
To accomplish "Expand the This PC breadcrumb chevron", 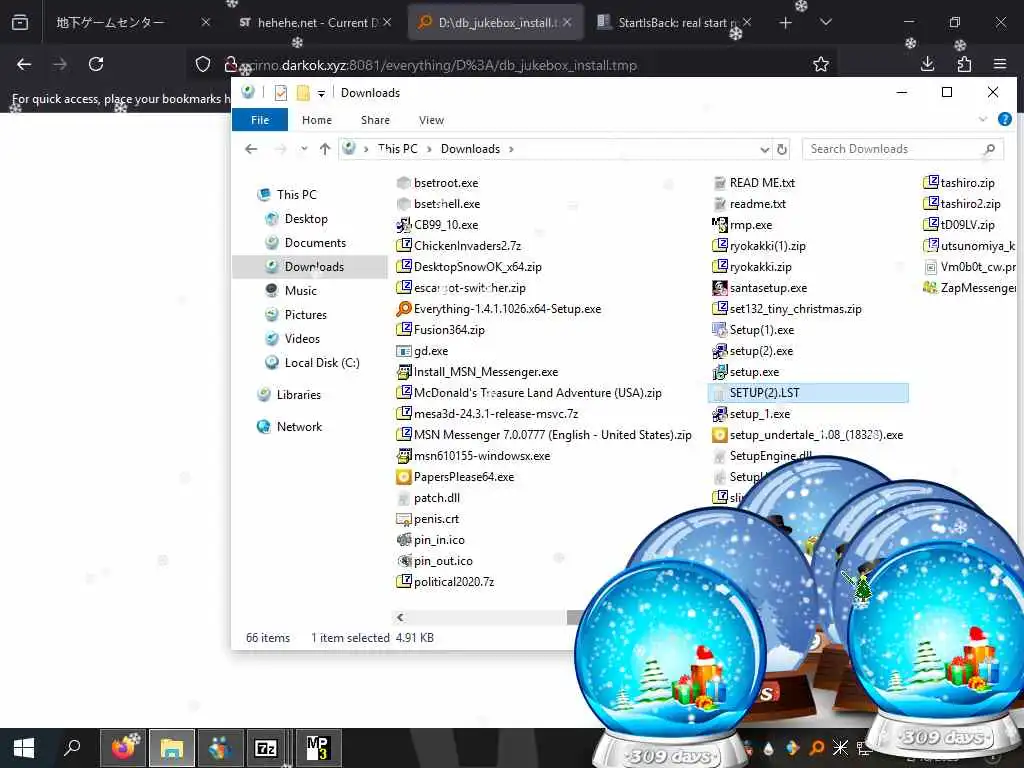I will coord(429,149).
